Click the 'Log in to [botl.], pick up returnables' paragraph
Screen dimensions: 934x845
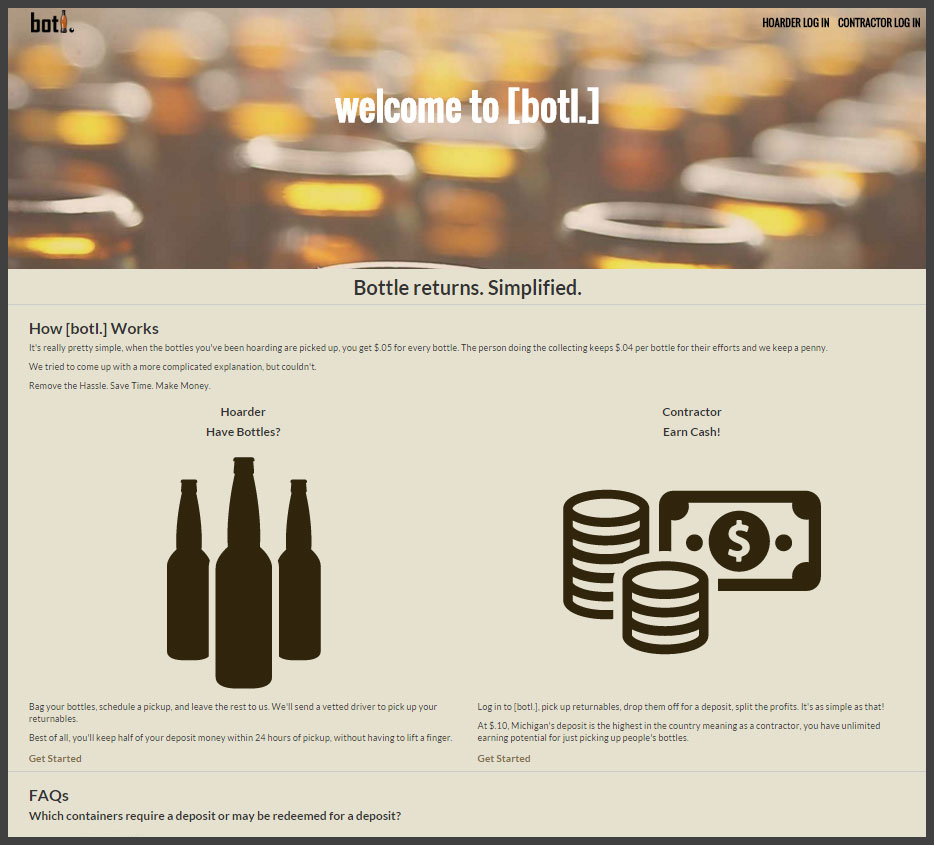tap(681, 707)
